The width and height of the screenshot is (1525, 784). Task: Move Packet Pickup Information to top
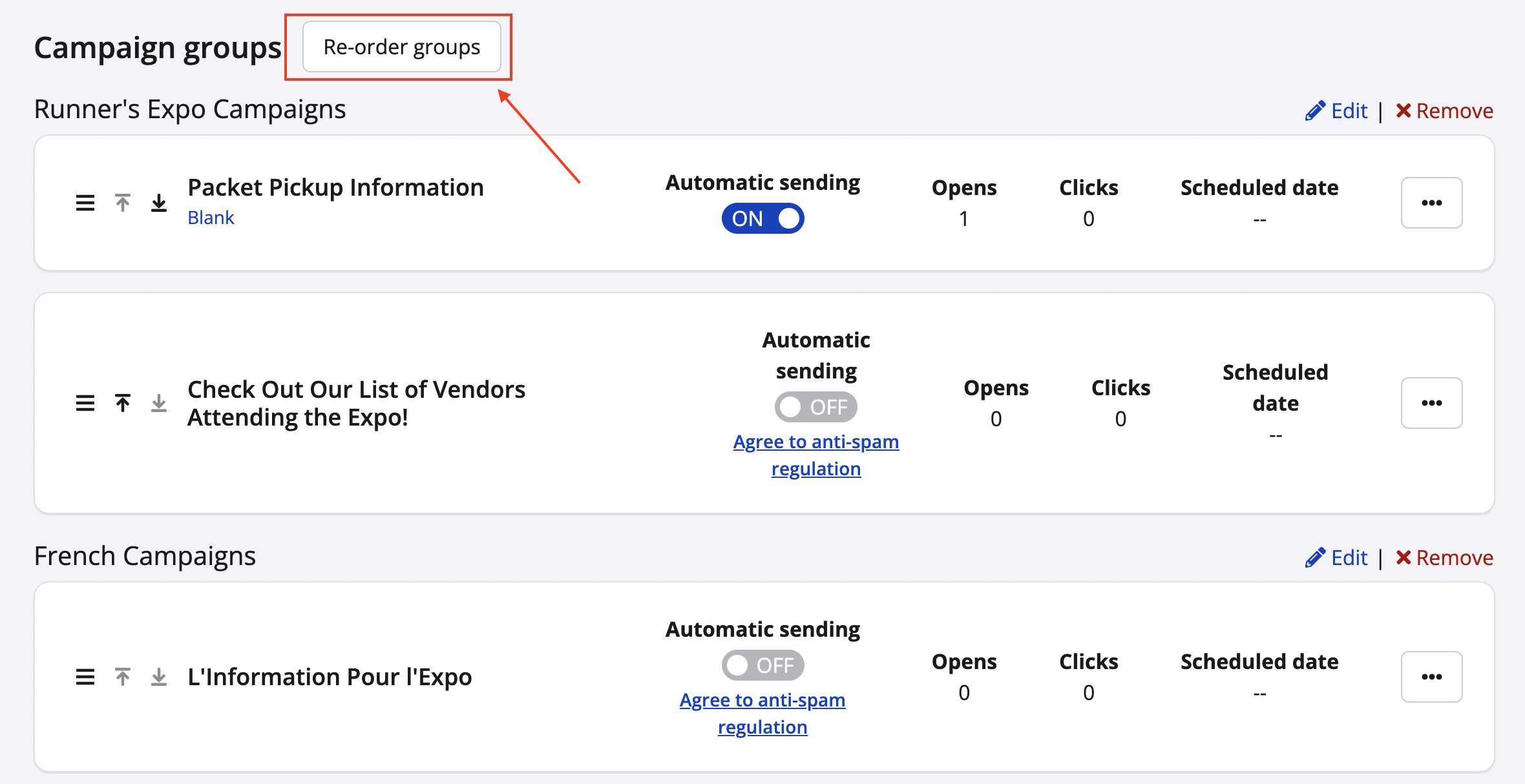point(123,203)
